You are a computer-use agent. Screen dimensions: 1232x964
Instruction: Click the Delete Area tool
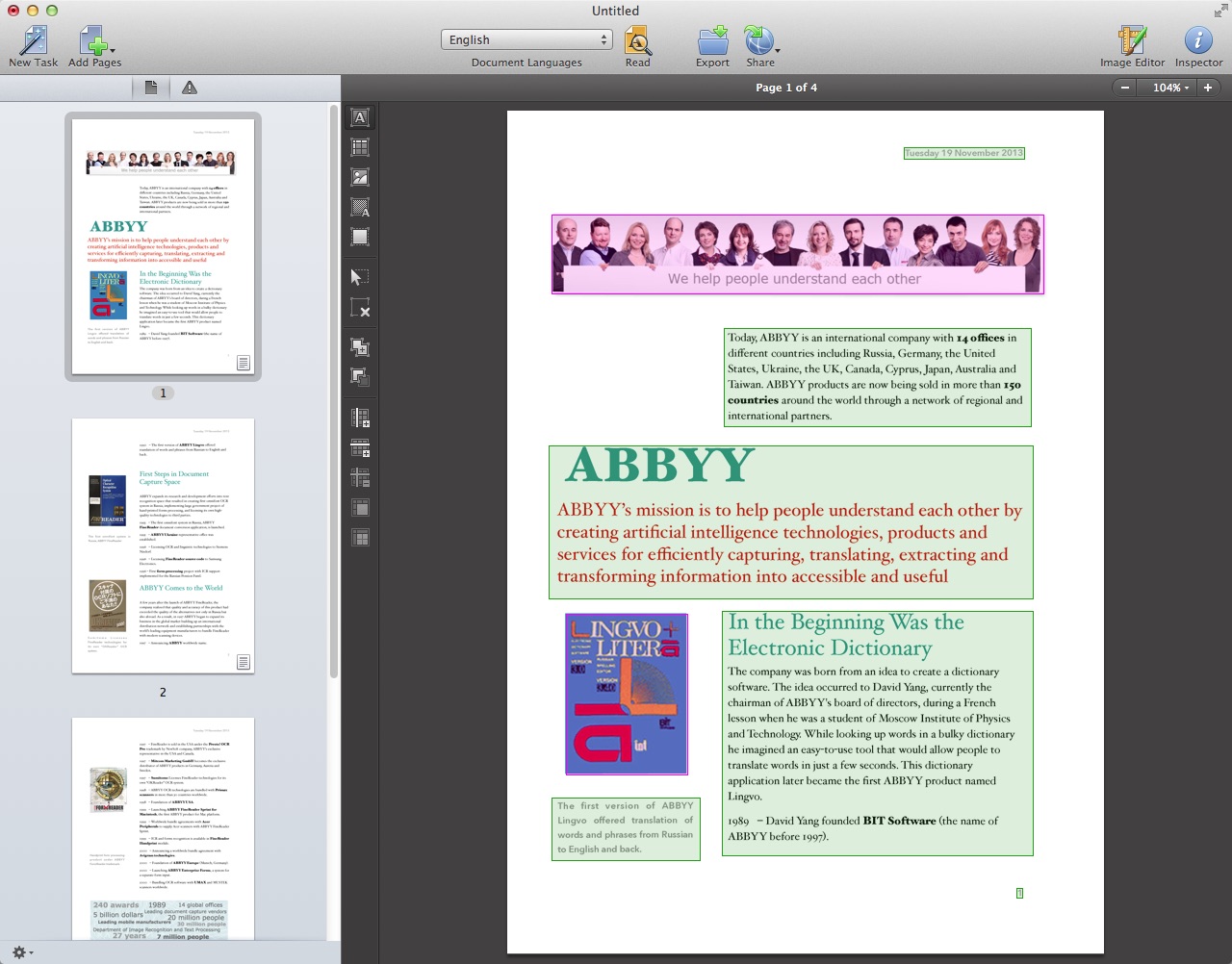360,308
